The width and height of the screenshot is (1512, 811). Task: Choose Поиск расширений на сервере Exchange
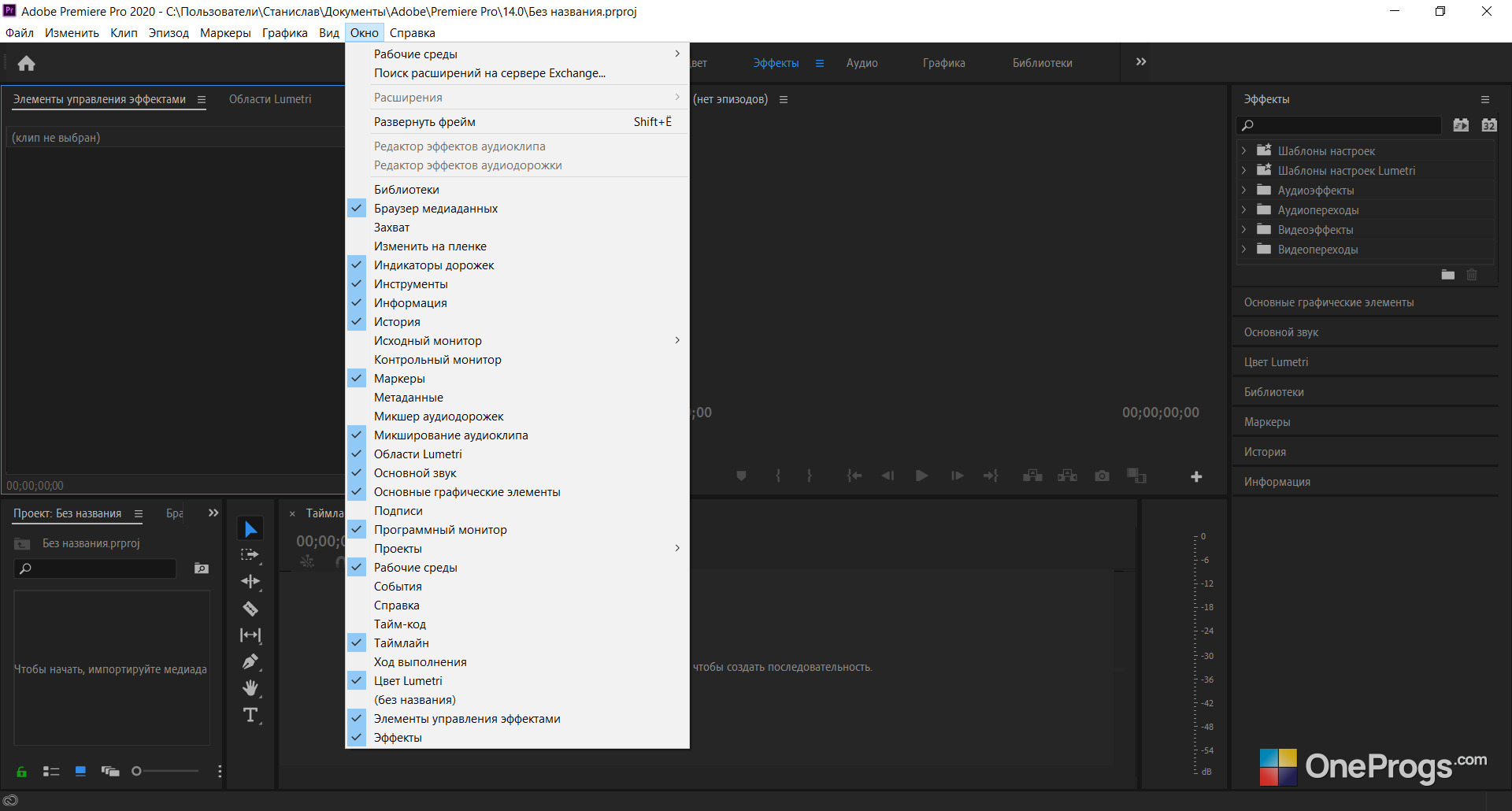(517, 73)
